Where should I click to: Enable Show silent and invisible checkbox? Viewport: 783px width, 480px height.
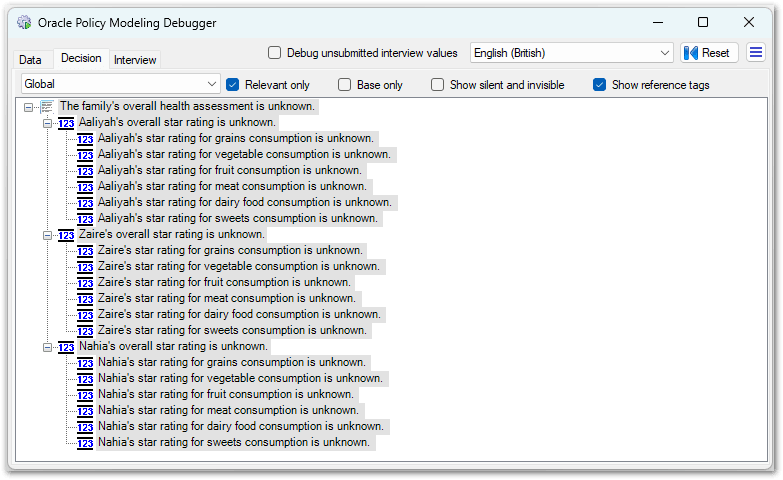pos(437,84)
